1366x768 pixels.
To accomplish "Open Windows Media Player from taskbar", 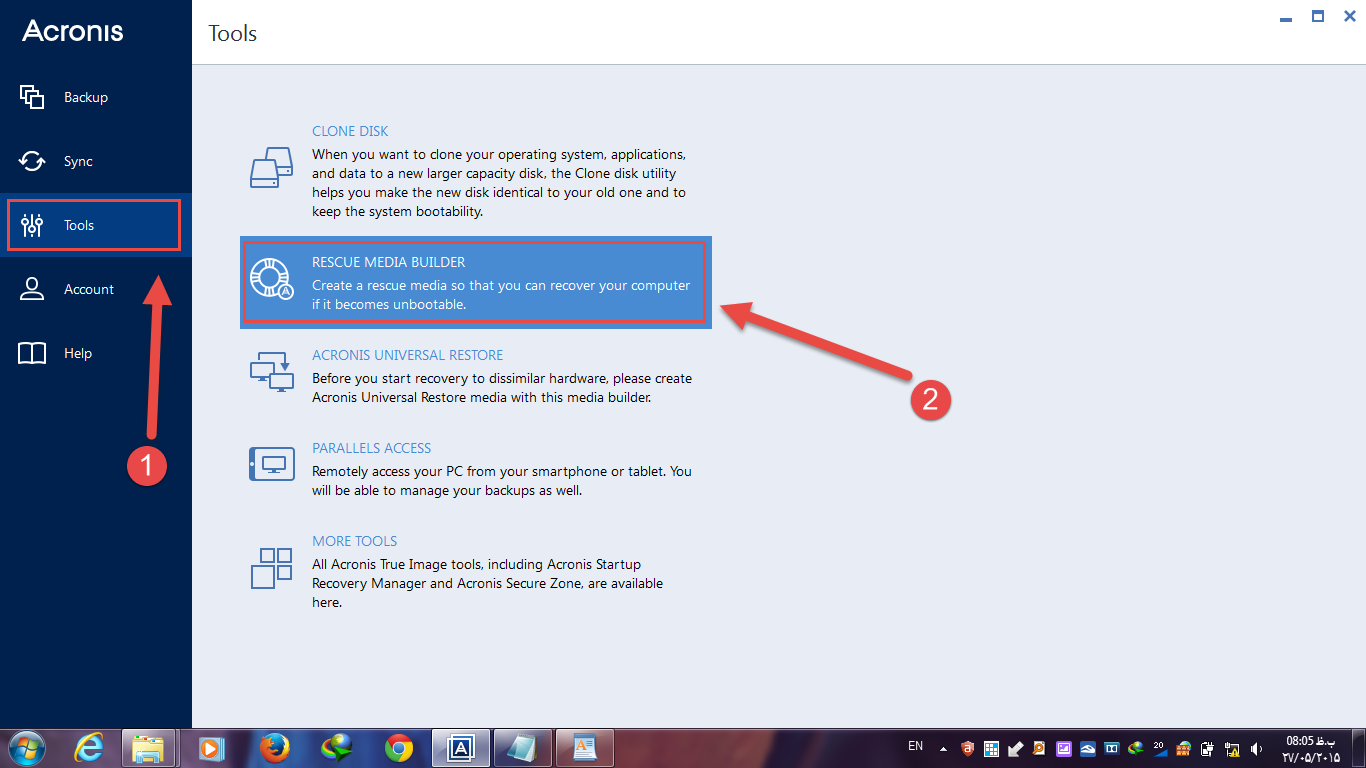I will (211, 748).
